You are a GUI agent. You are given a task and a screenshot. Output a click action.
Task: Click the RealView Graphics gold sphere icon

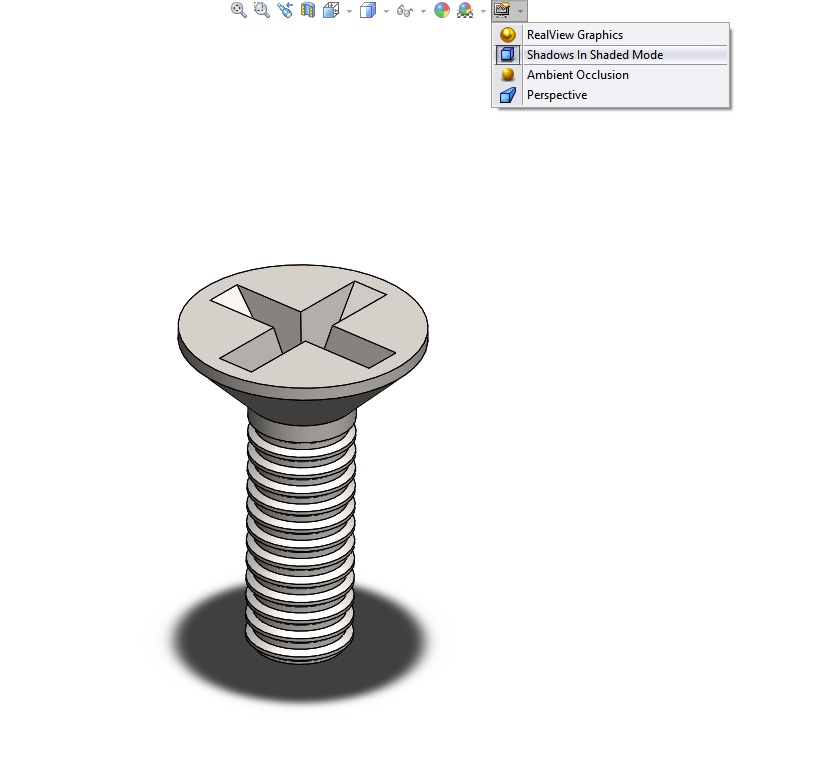pyautogui.click(x=508, y=35)
